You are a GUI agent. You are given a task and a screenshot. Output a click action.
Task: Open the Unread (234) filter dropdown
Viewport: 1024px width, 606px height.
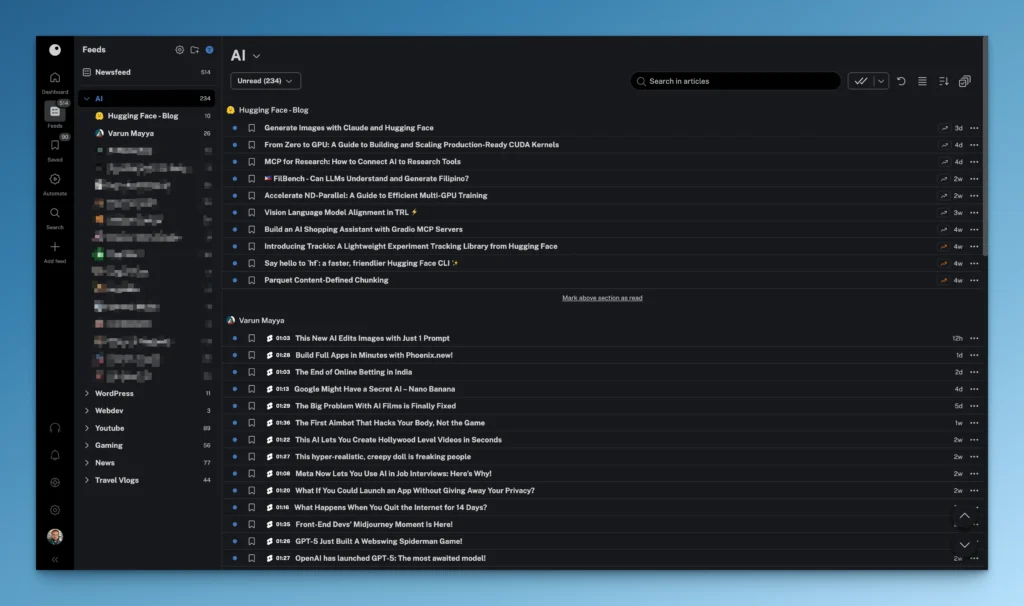click(265, 81)
